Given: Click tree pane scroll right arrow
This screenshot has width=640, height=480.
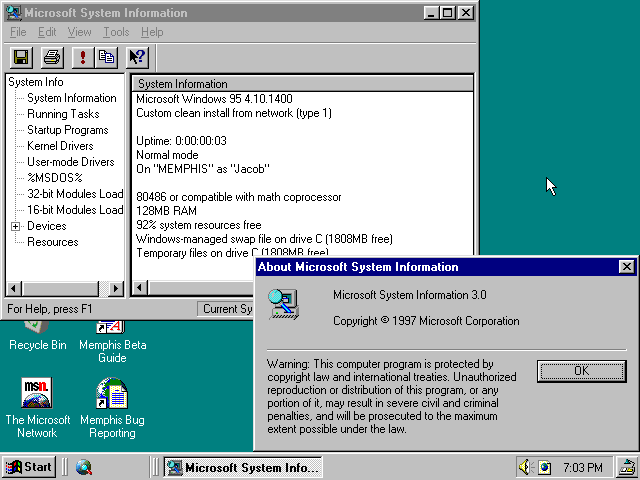Looking at the screenshot, I should (x=116, y=289).
